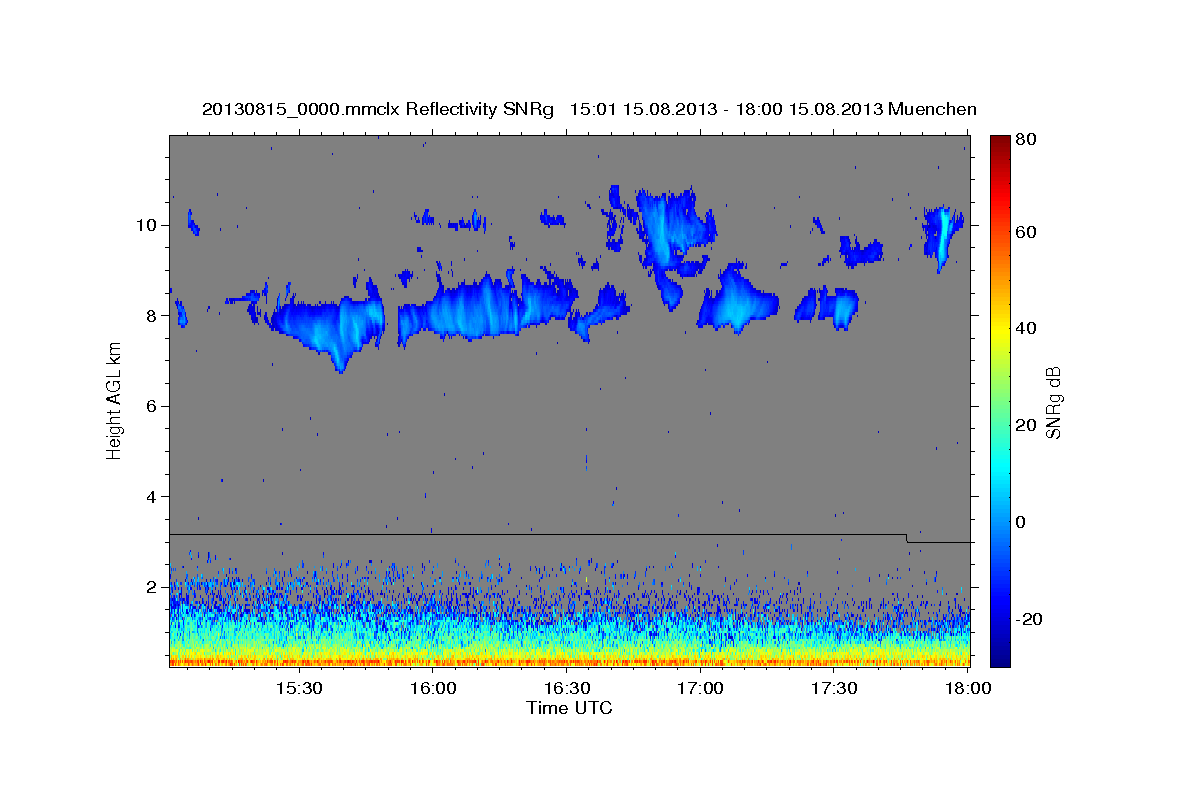Click the 'SNRg dB' colorbar label
Screen dimensions: 1200x800
[x=1053, y=402]
